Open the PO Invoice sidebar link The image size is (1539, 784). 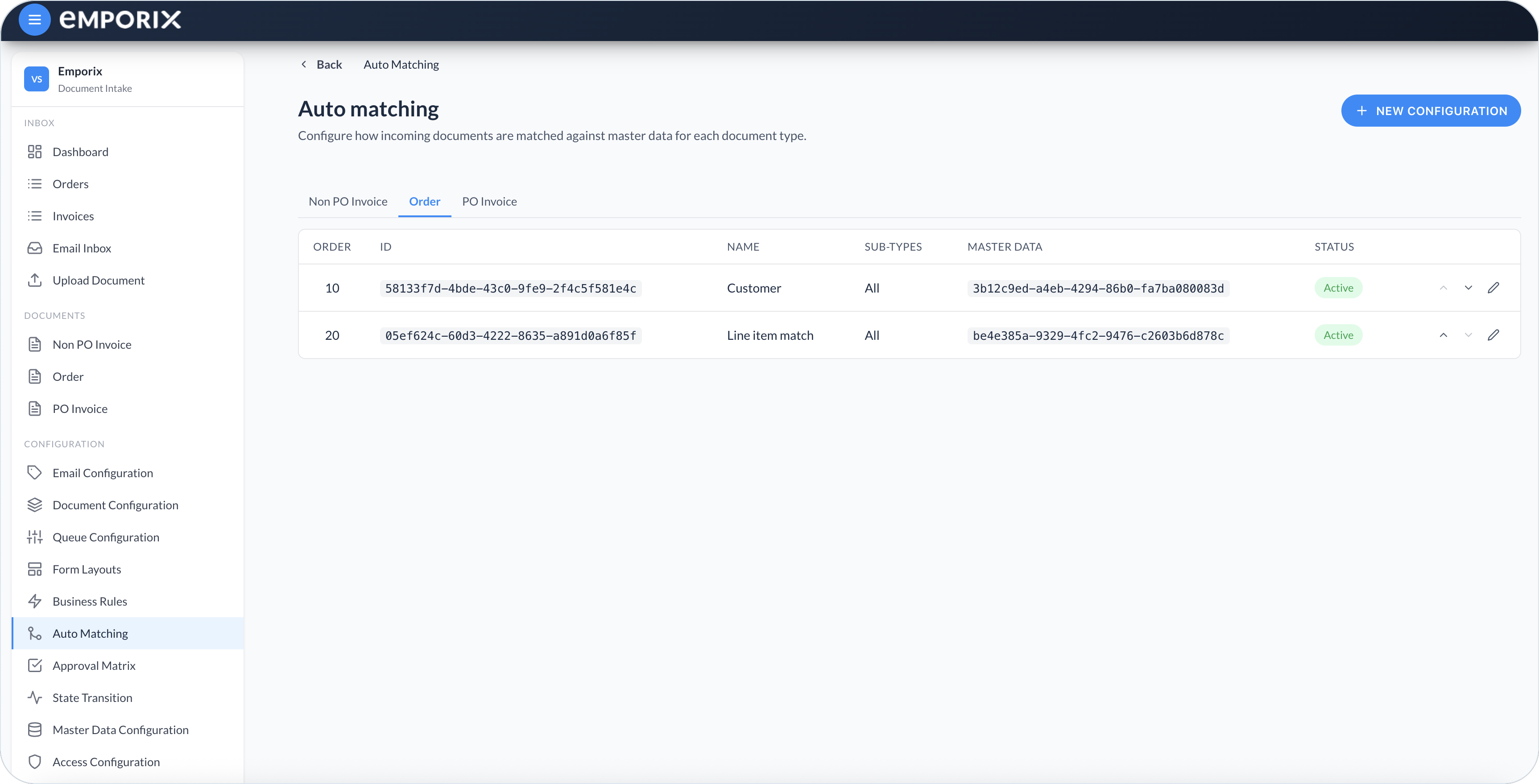click(x=127, y=409)
